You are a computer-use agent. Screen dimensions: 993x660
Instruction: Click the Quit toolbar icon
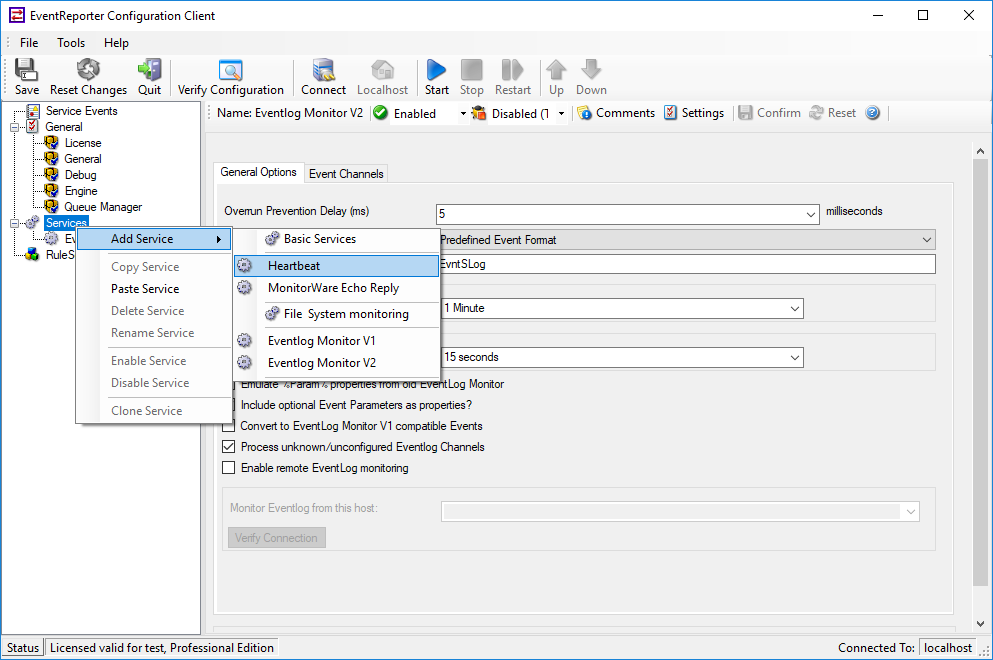point(149,70)
